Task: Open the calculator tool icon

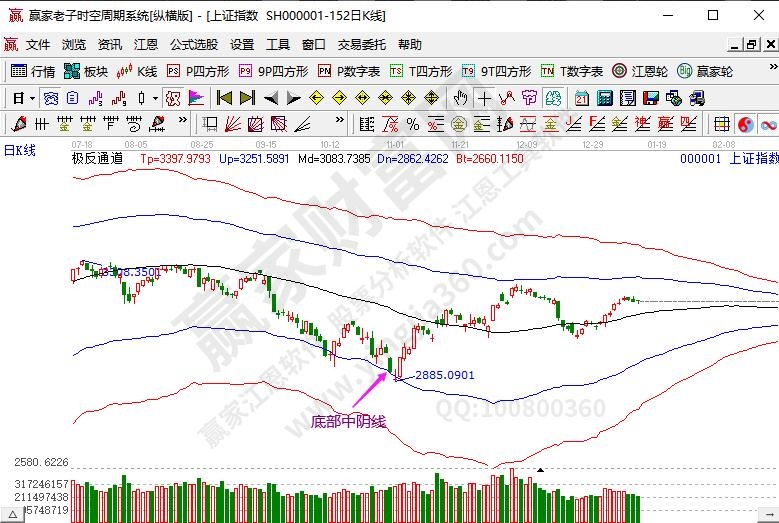Action: [x=604, y=98]
